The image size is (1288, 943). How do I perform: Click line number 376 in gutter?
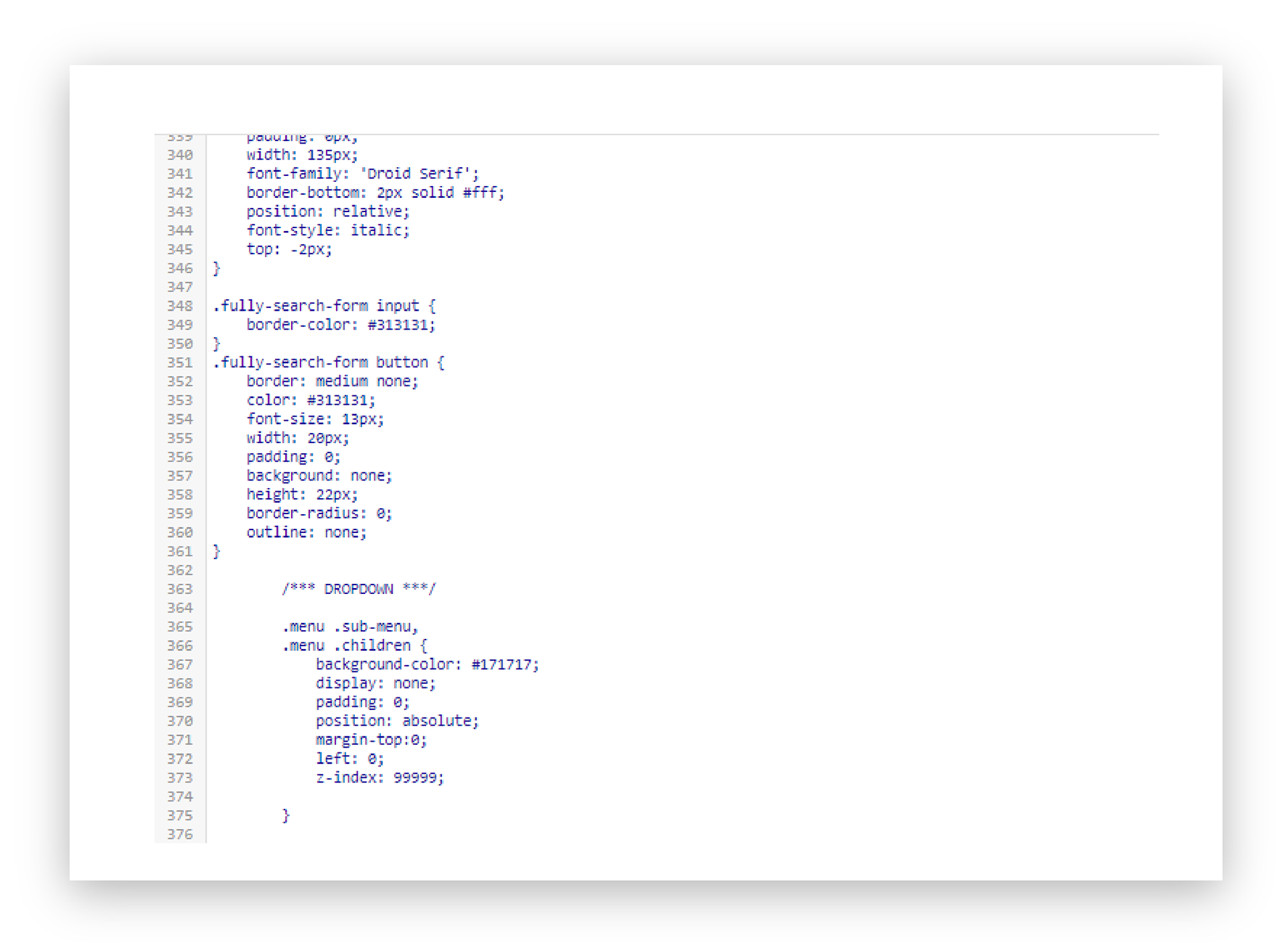pyautogui.click(x=180, y=834)
